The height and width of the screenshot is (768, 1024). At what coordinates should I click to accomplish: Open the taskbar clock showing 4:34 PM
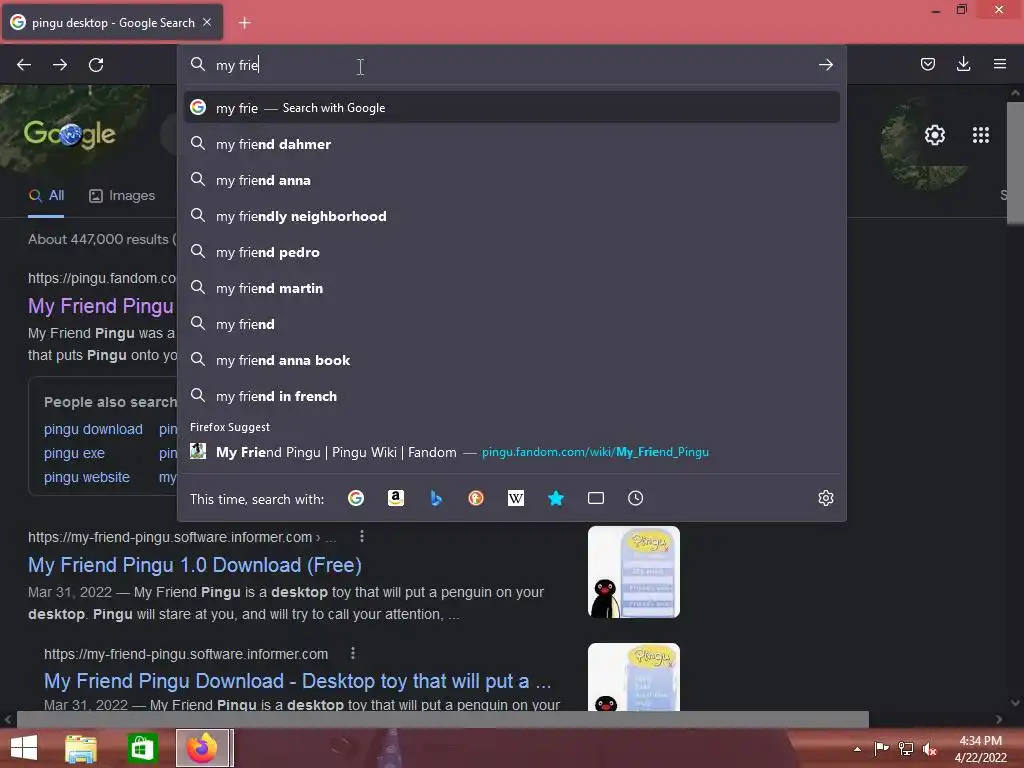[x=980, y=749]
